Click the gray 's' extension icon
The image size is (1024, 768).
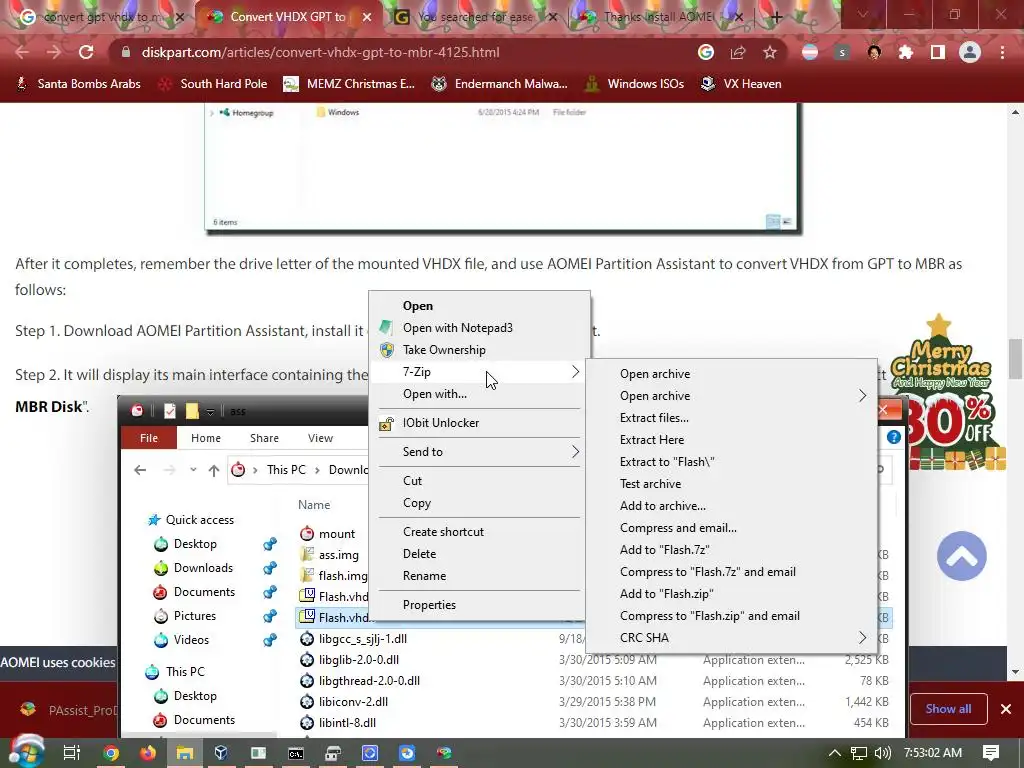tap(842, 52)
